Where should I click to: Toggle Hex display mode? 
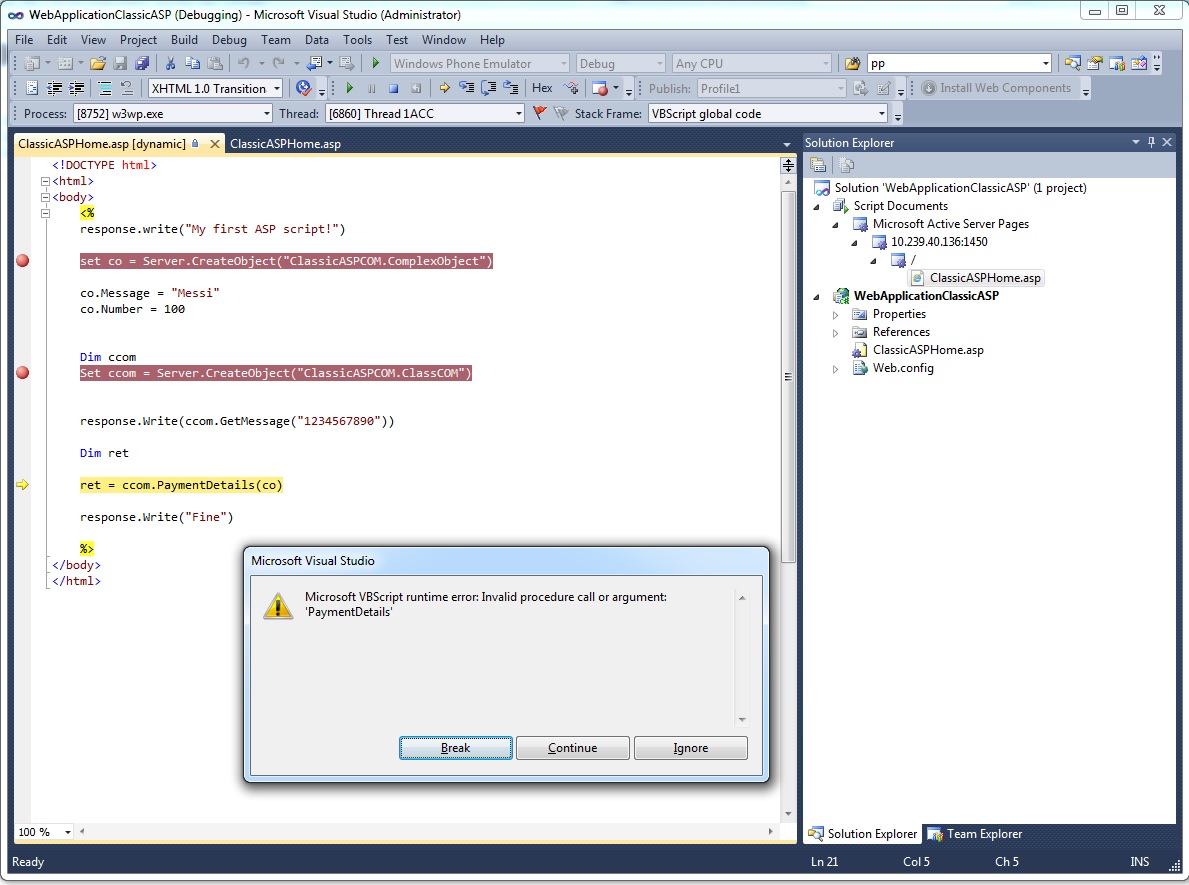click(x=542, y=89)
